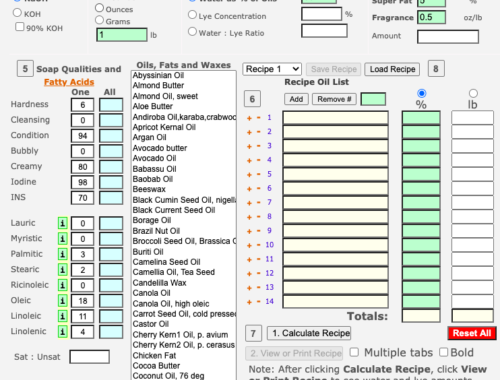
Task: Click minus icon for oil row 13
Action: [258, 287]
